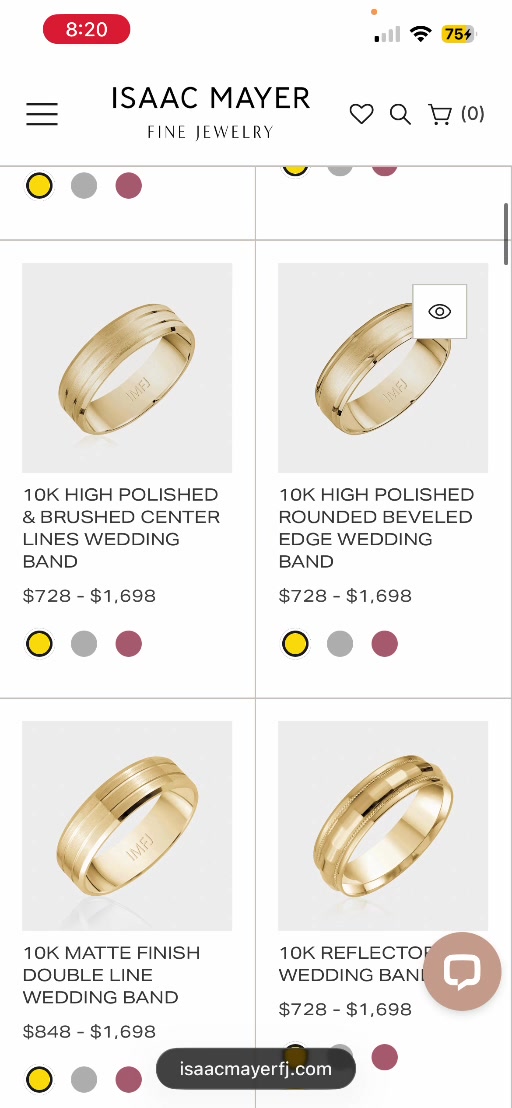This screenshot has height=1108, width=512.
Task: Tap the search magnifier icon
Action: (x=400, y=114)
